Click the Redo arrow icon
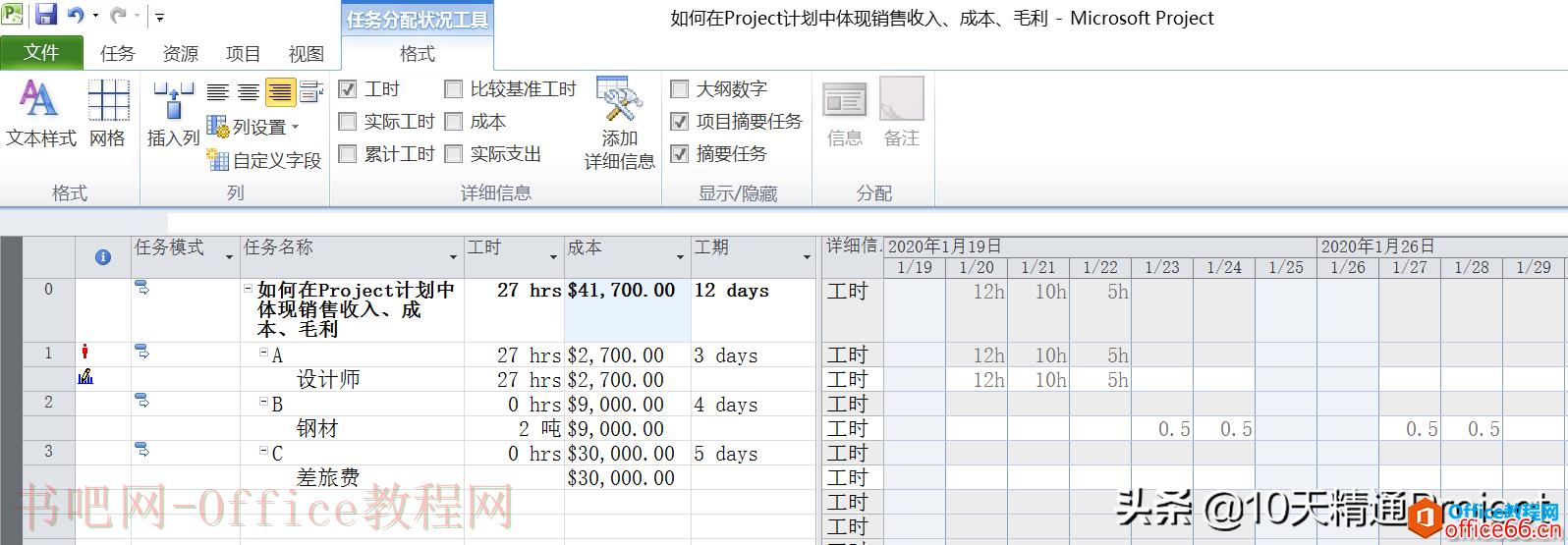This screenshot has height=545, width=1568. tap(118, 15)
